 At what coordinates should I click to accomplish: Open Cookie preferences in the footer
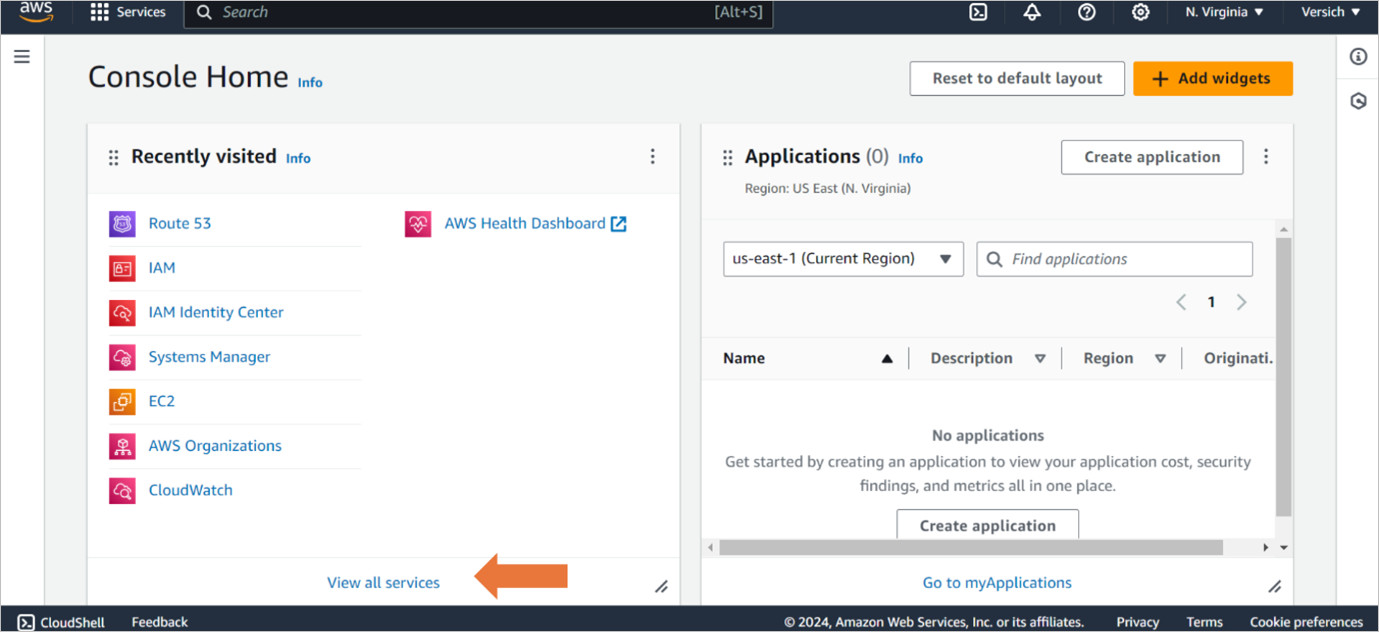(1306, 622)
